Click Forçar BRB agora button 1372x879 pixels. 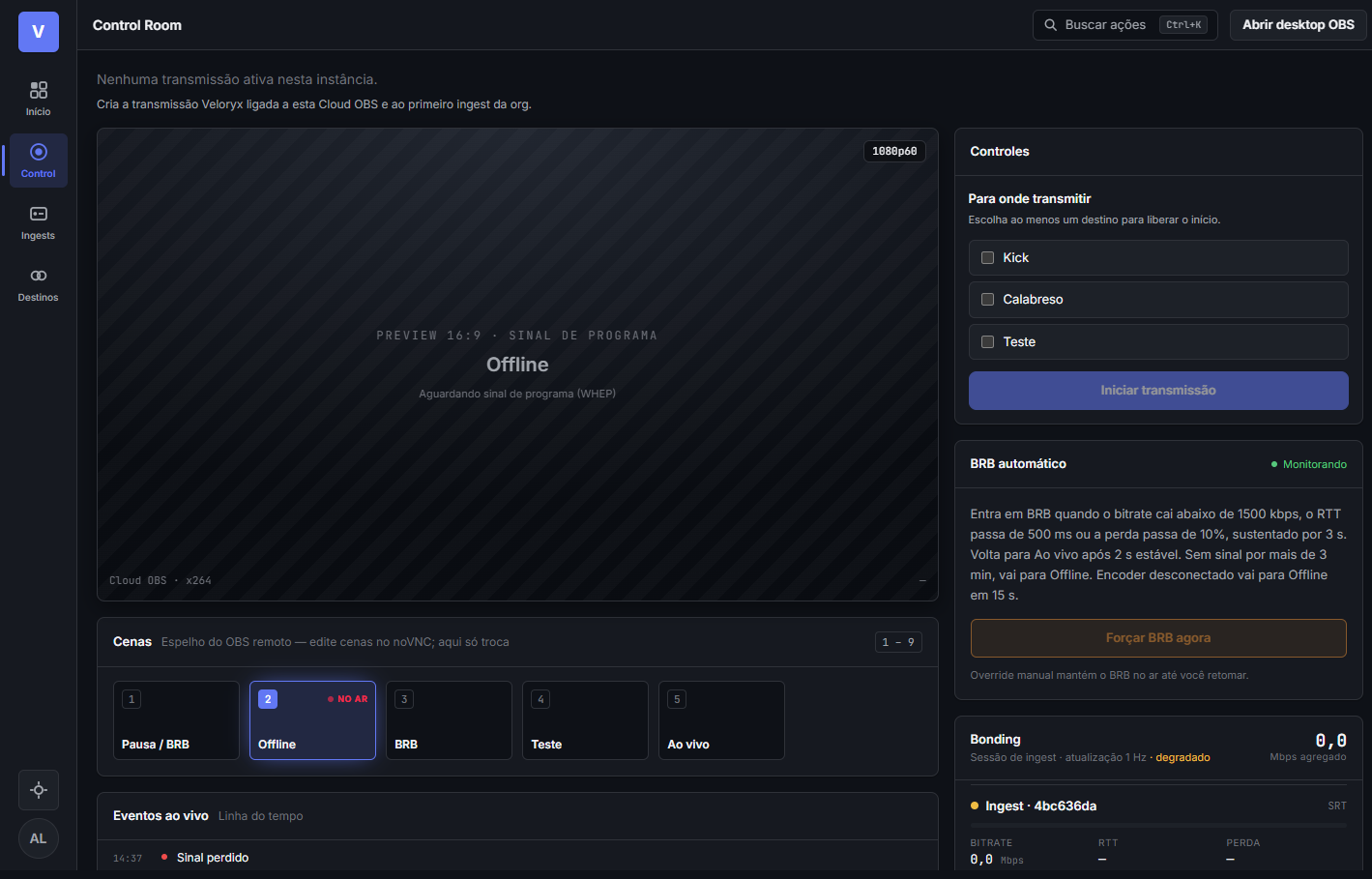[x=1158, y=638]
